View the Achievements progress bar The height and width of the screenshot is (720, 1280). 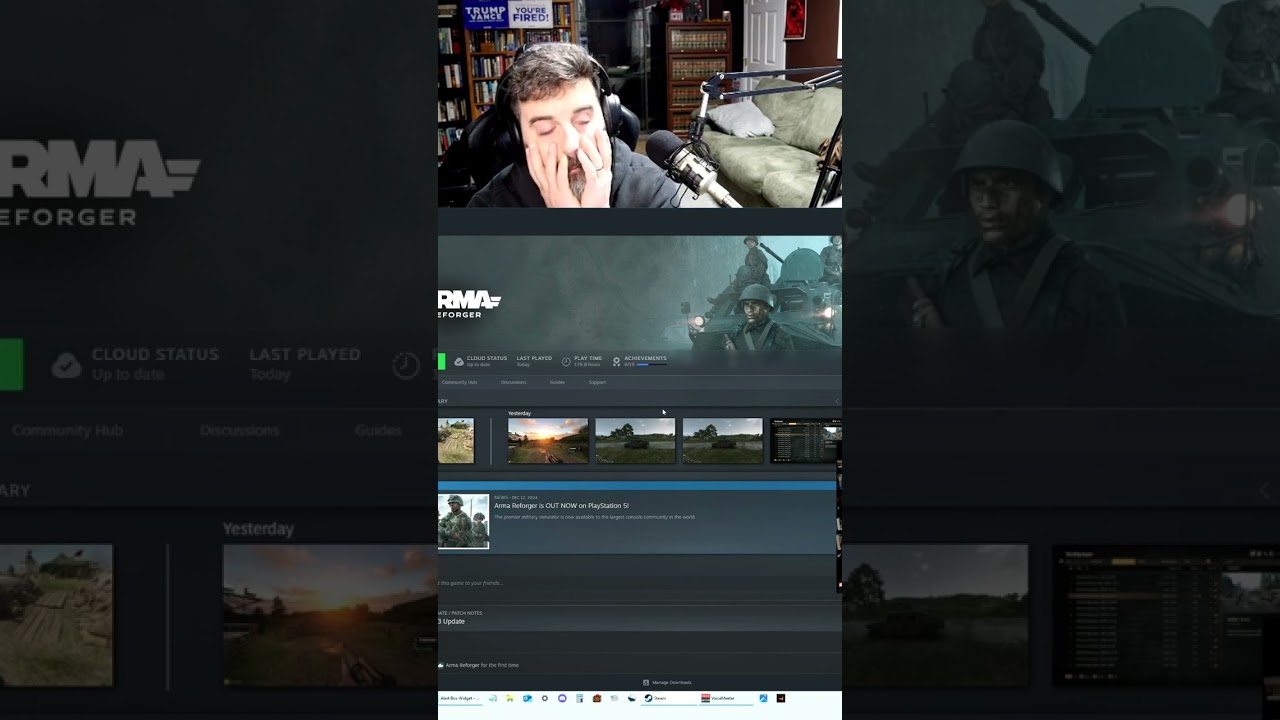click(x=651, y=365)
